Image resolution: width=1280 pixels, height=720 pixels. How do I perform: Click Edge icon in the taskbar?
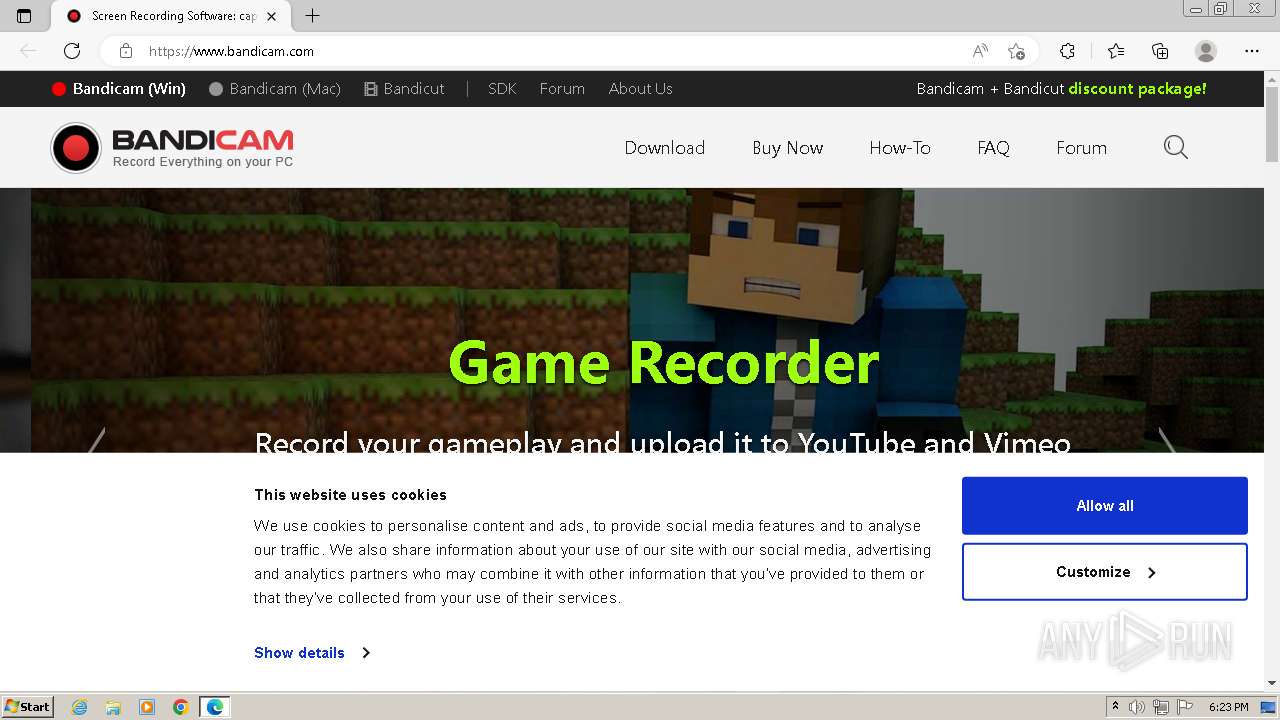tap(215, 707)
